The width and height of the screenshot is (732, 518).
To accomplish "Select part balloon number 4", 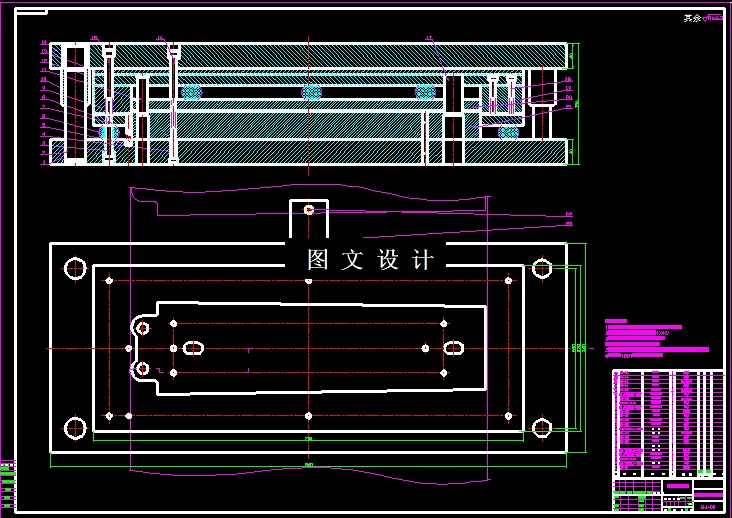I will coord(43,134).
